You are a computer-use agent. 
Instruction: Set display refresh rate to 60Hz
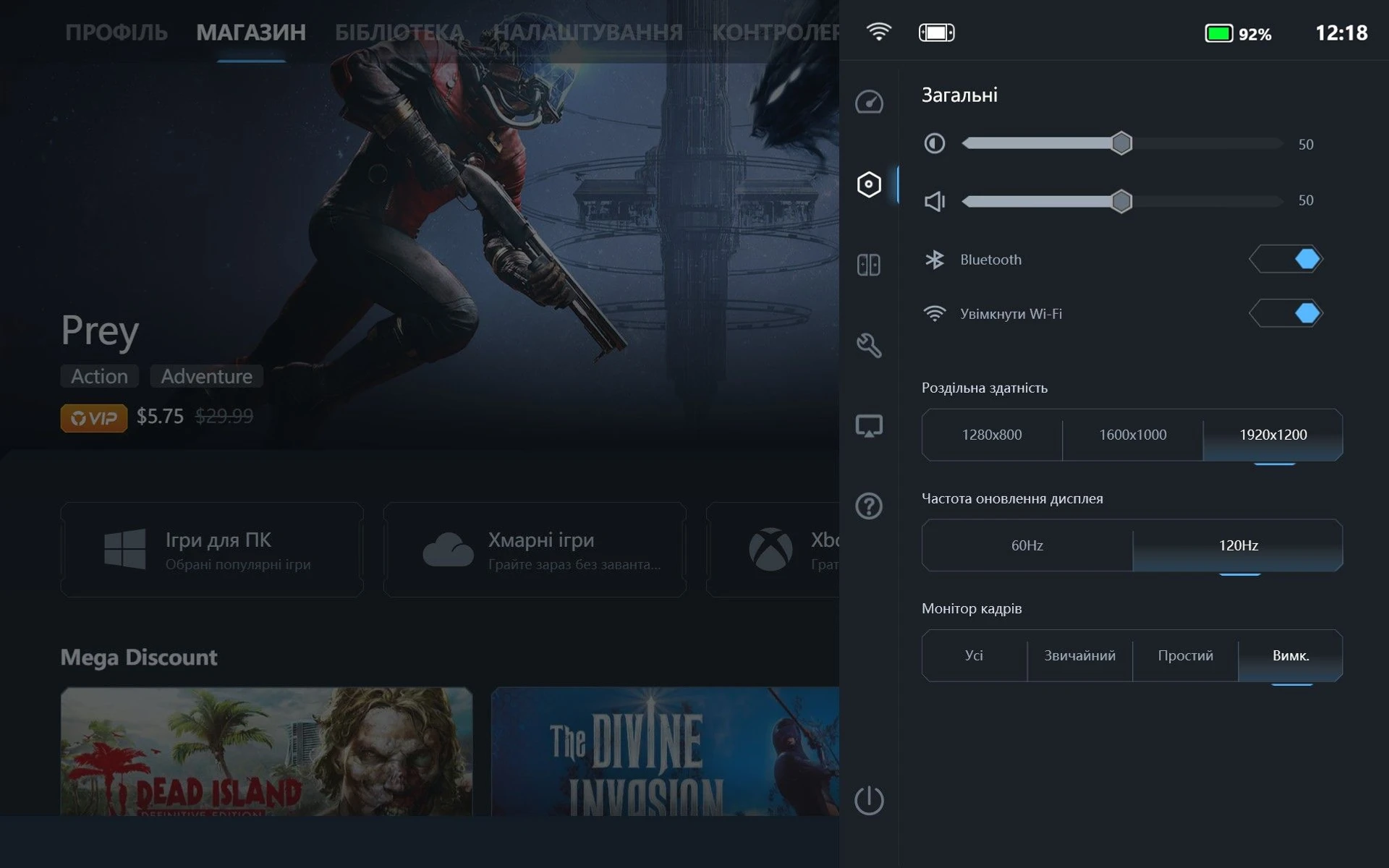point(1027,545)
